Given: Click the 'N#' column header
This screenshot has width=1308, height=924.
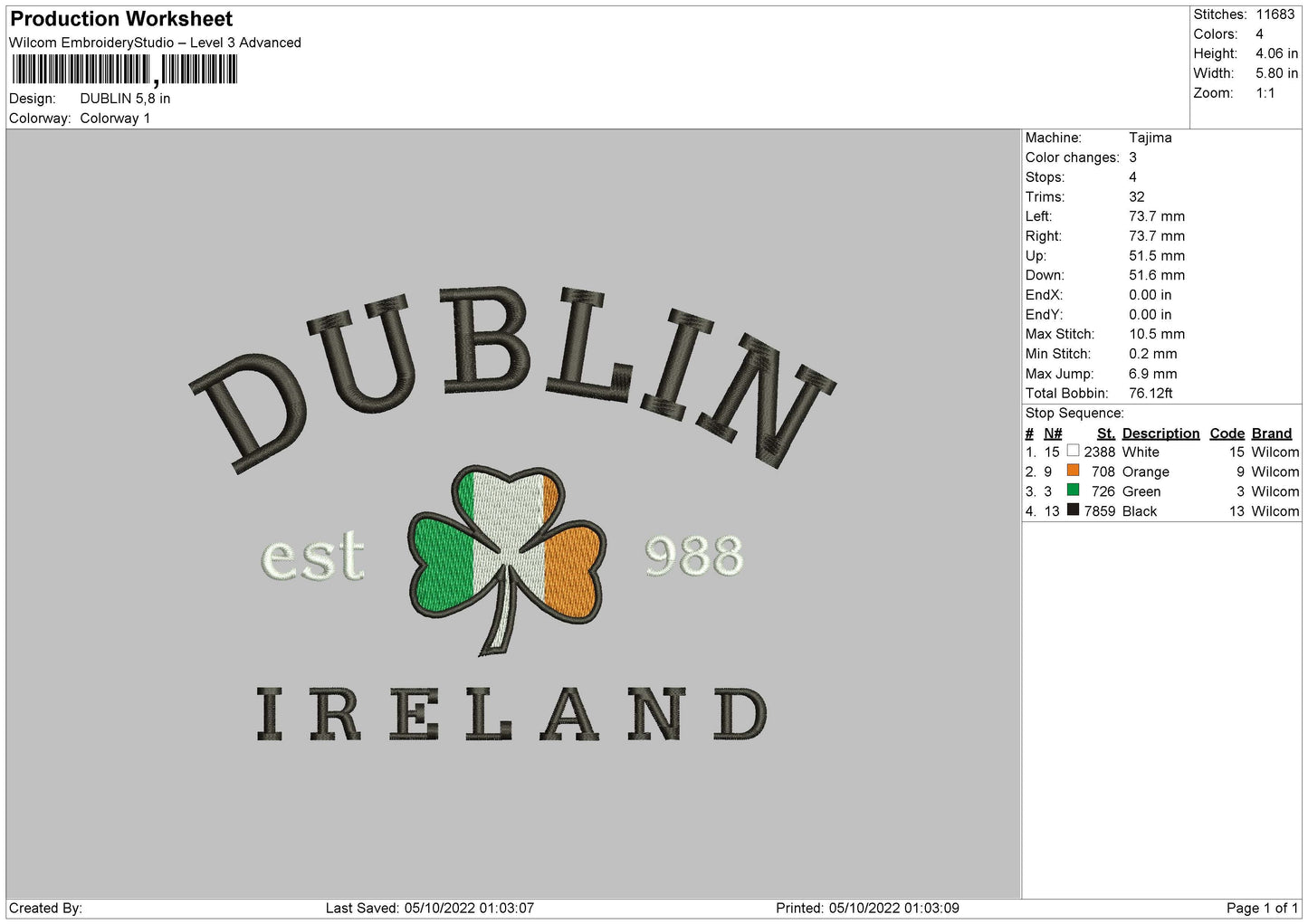Looking at the screenshot, I should (1053, 433).
